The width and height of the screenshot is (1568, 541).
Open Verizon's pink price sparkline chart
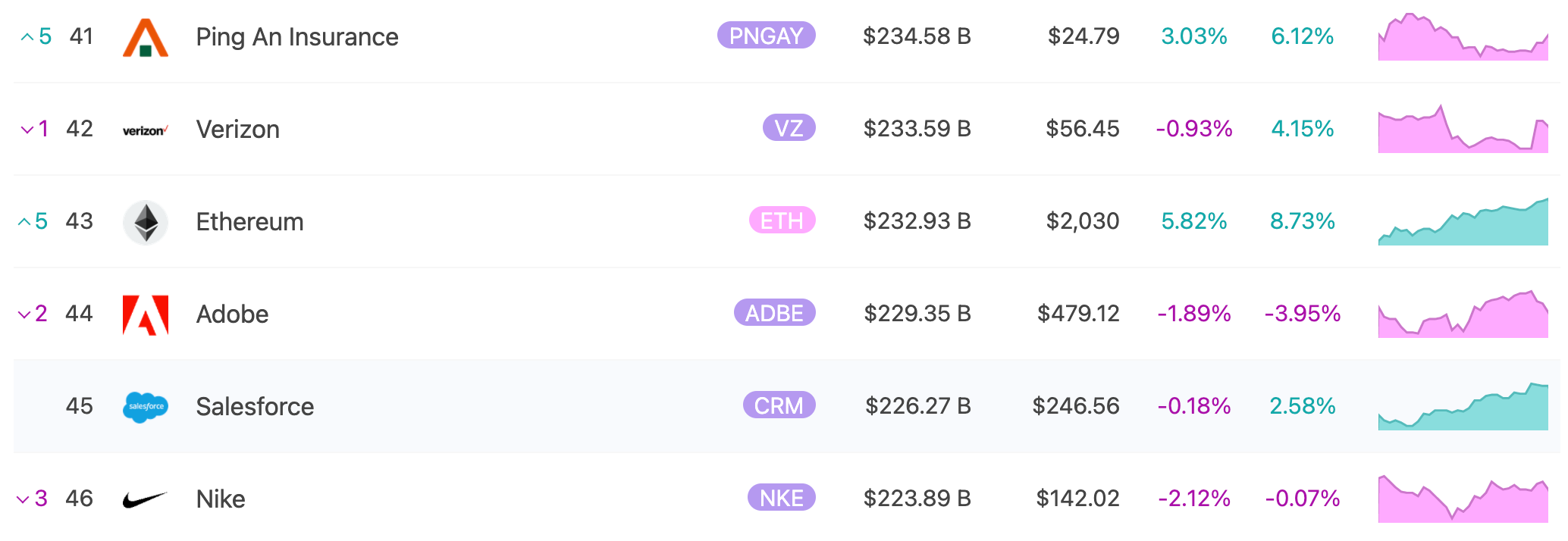tap(1463, 129)
